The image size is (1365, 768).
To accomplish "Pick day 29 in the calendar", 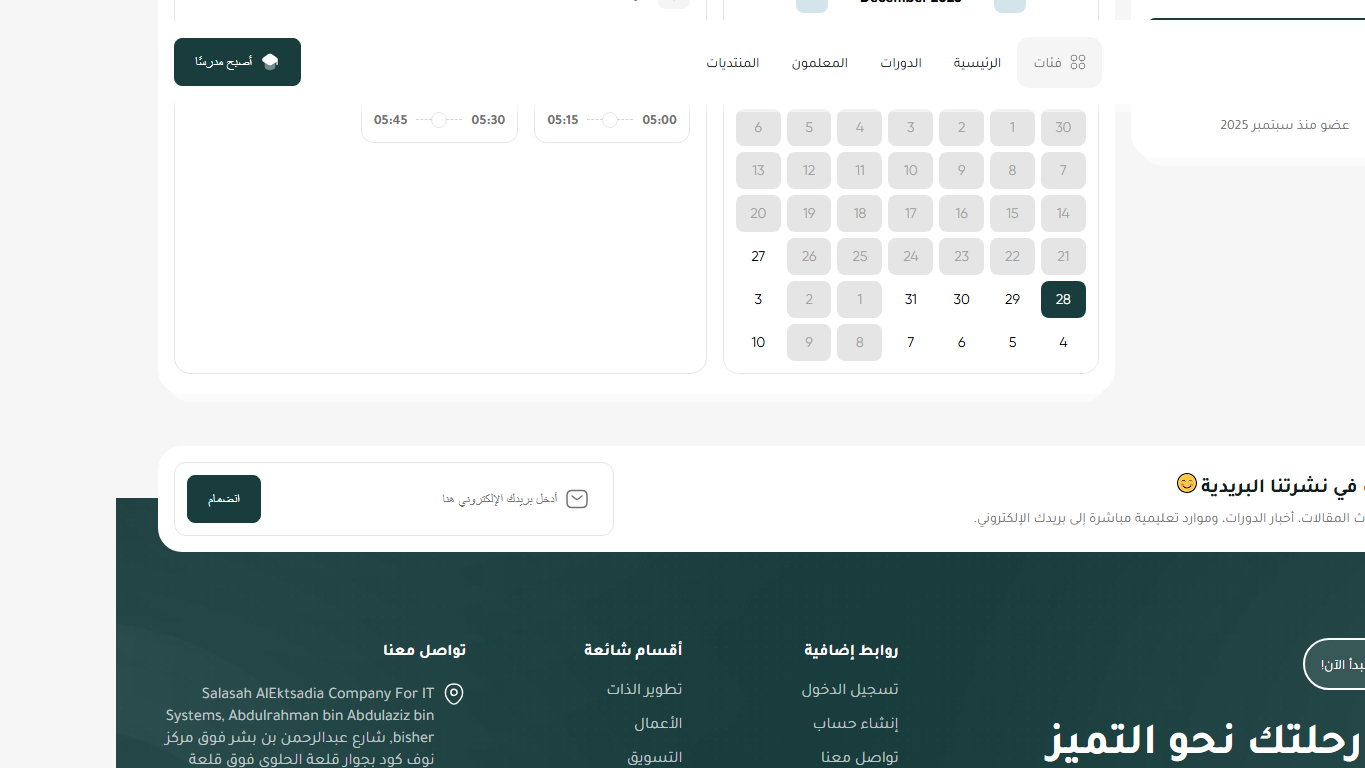I will pos(1012,299).
